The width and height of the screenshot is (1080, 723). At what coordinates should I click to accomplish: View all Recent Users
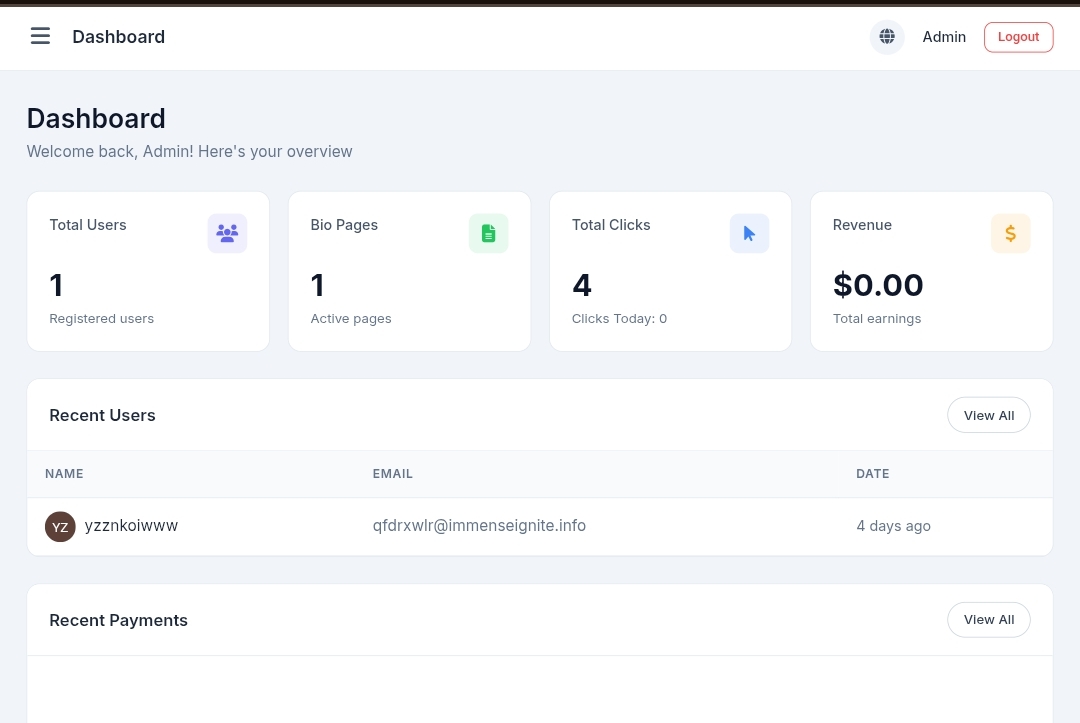(x=988, y=415)
